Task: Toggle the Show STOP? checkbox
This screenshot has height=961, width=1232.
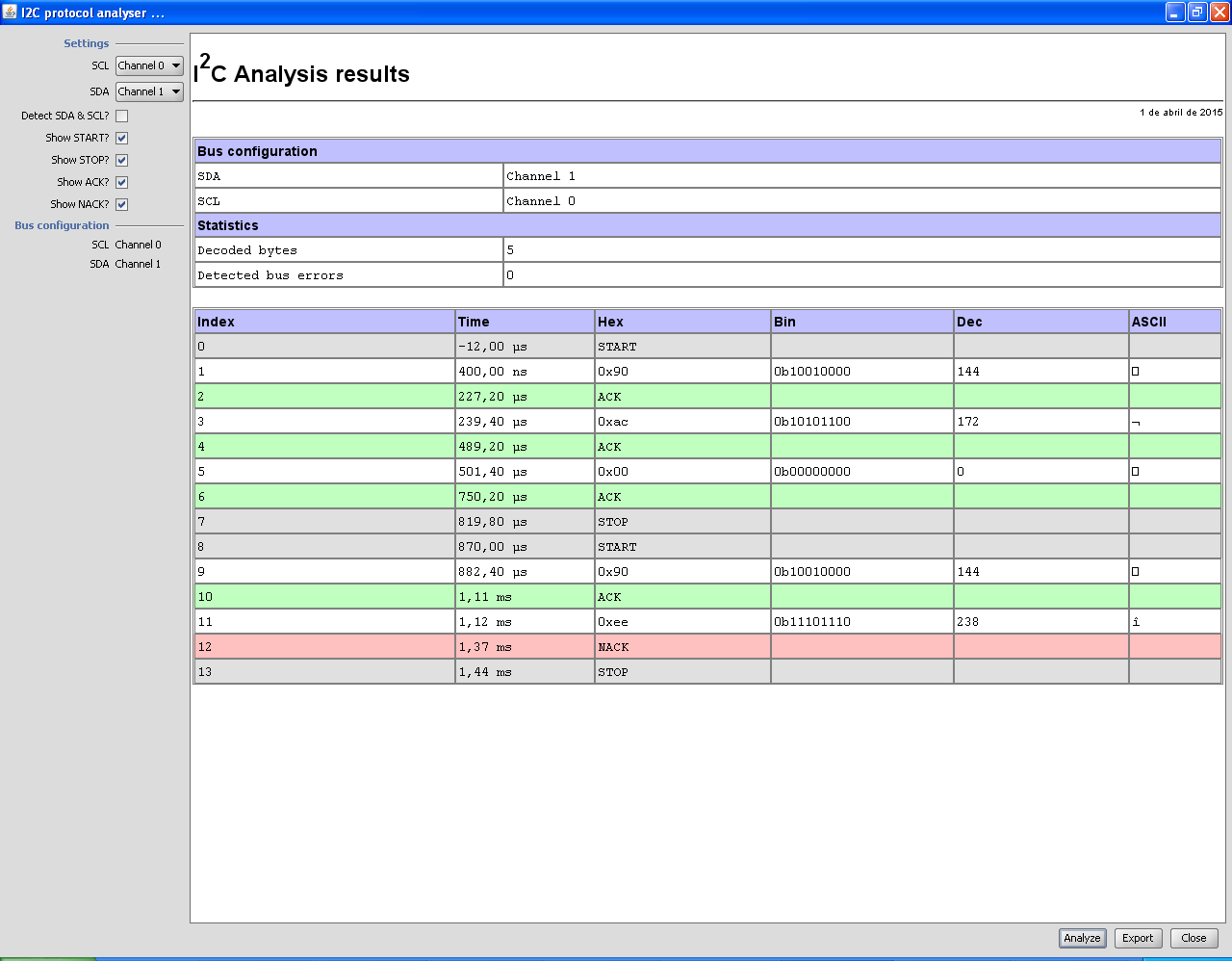Action: tap(122, 160)
